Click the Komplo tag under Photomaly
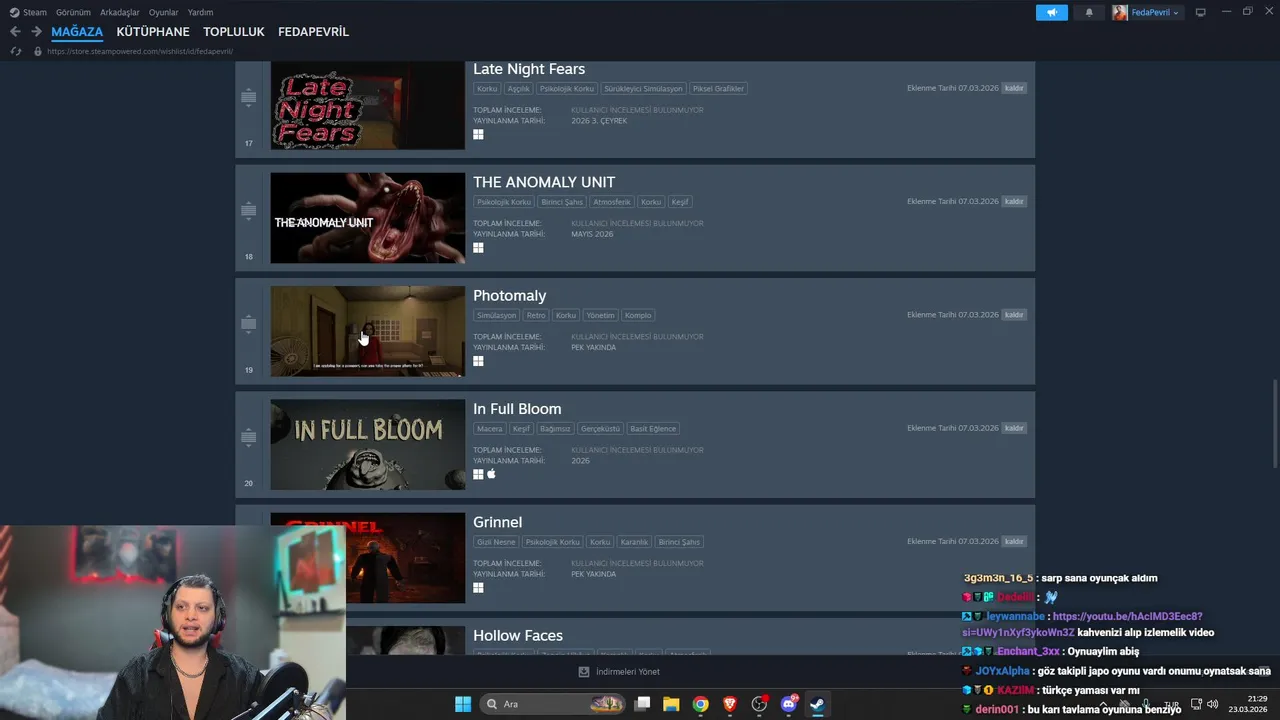The height and width of the screenshot is (720, 1280). coord(638,315)
